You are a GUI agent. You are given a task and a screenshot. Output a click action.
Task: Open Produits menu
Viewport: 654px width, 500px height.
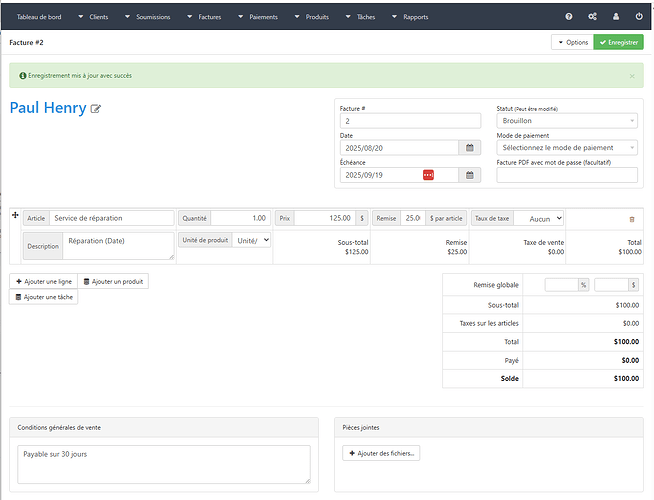312,17
